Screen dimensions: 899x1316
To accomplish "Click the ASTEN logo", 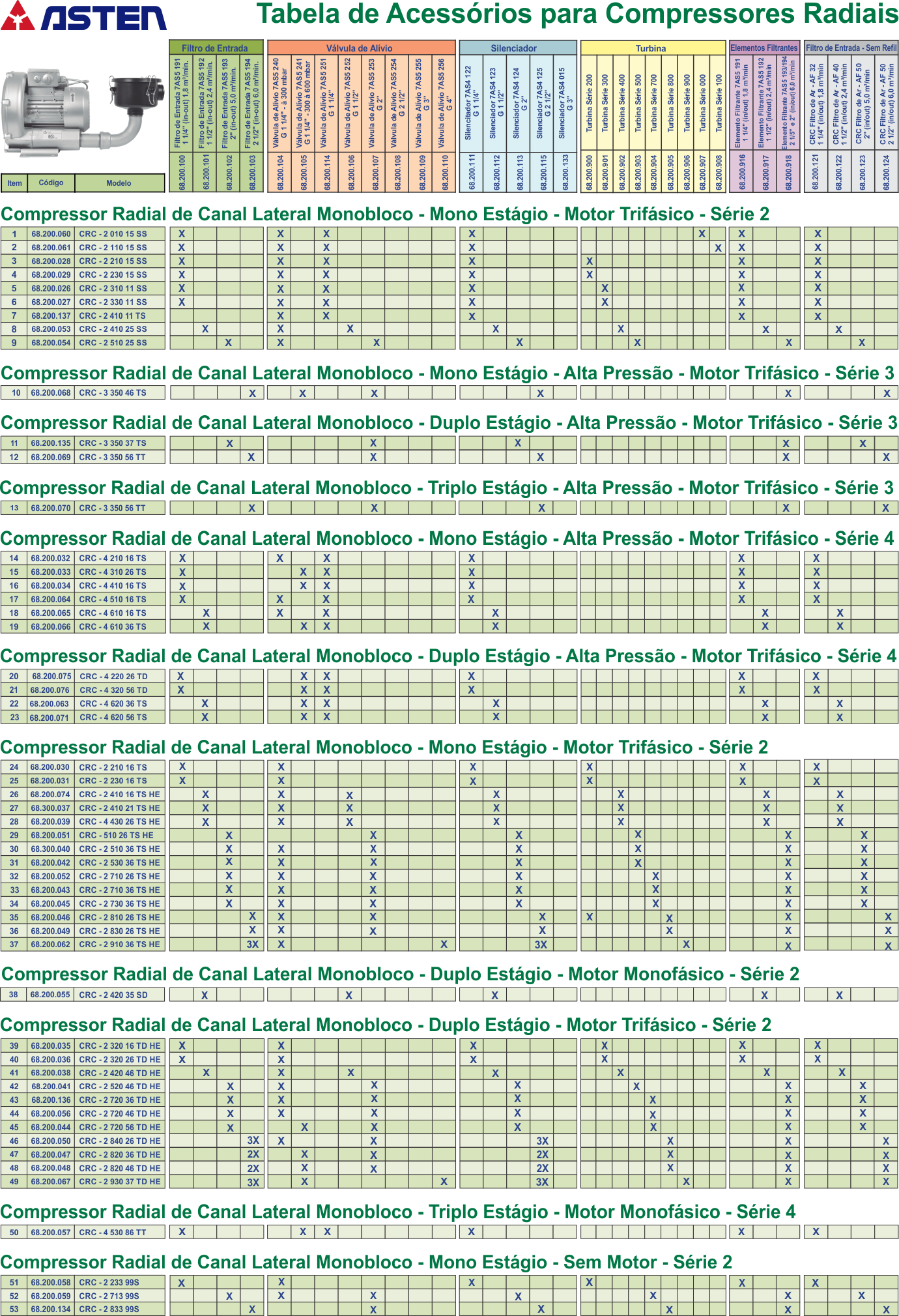I will point(83,16).
